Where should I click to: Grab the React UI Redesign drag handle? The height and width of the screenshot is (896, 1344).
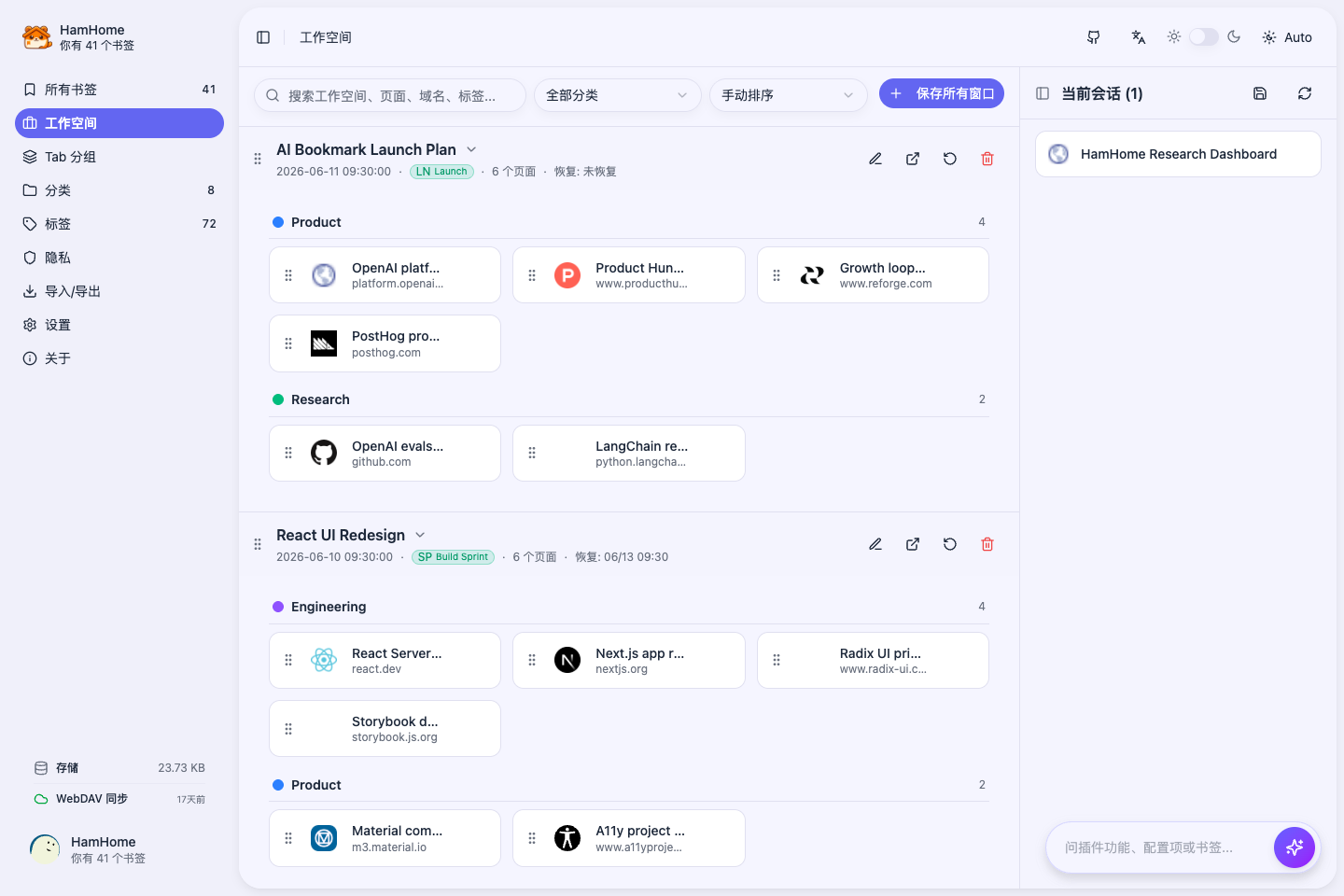(x=258, y=544)
